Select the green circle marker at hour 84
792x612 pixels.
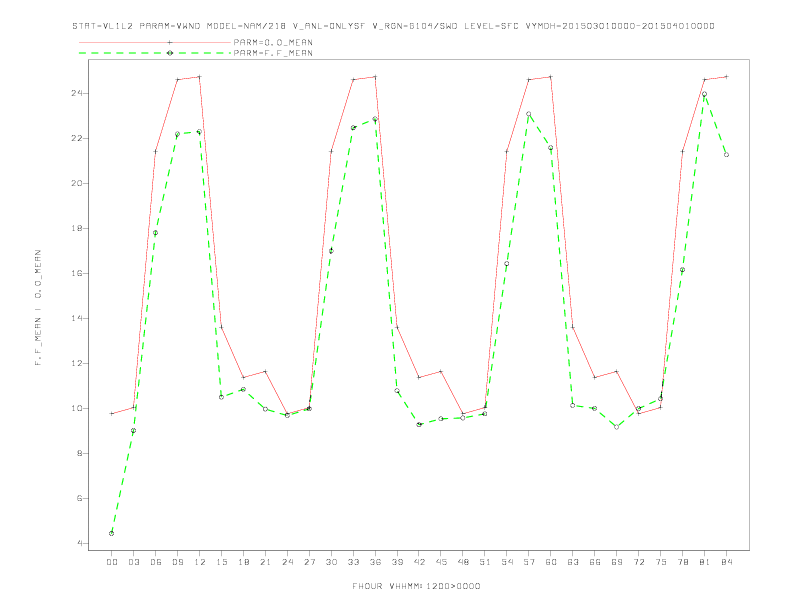726,155
